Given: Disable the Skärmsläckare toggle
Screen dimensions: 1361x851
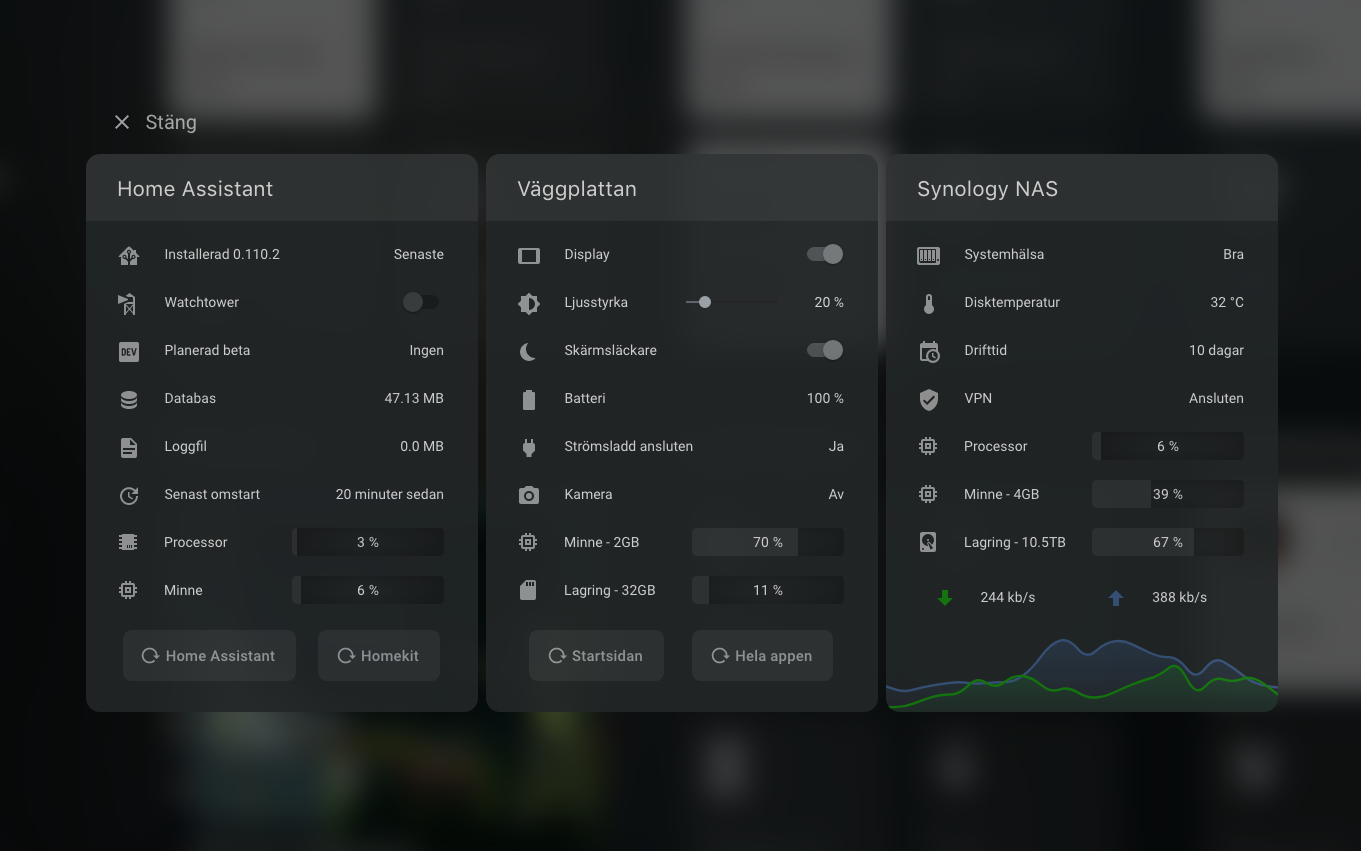Looking at the screenshot, I should [825, 350].
